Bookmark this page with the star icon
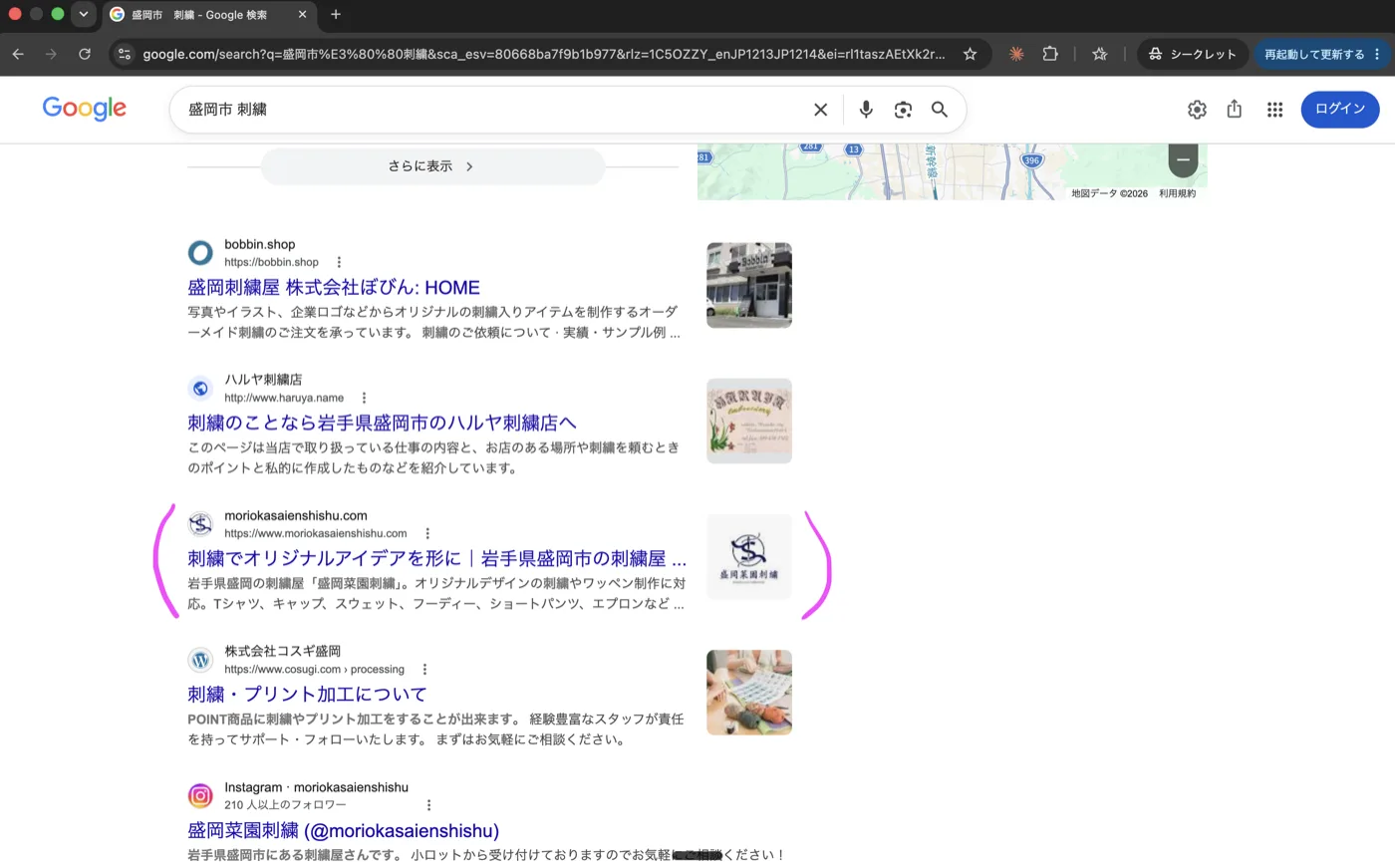The width and height of the screenshot is (1395, 868). click(x=970, y=54)
